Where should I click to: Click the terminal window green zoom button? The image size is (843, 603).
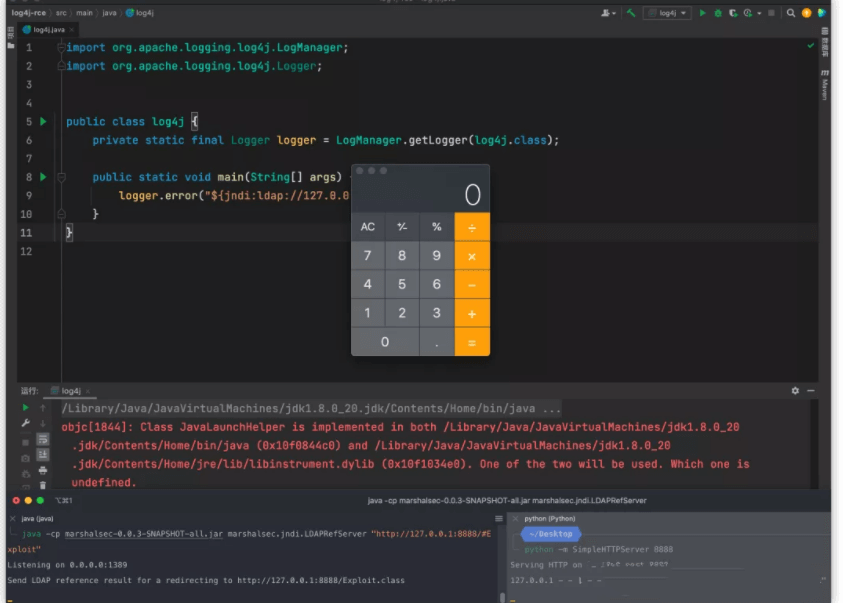[x=40, y=500]
